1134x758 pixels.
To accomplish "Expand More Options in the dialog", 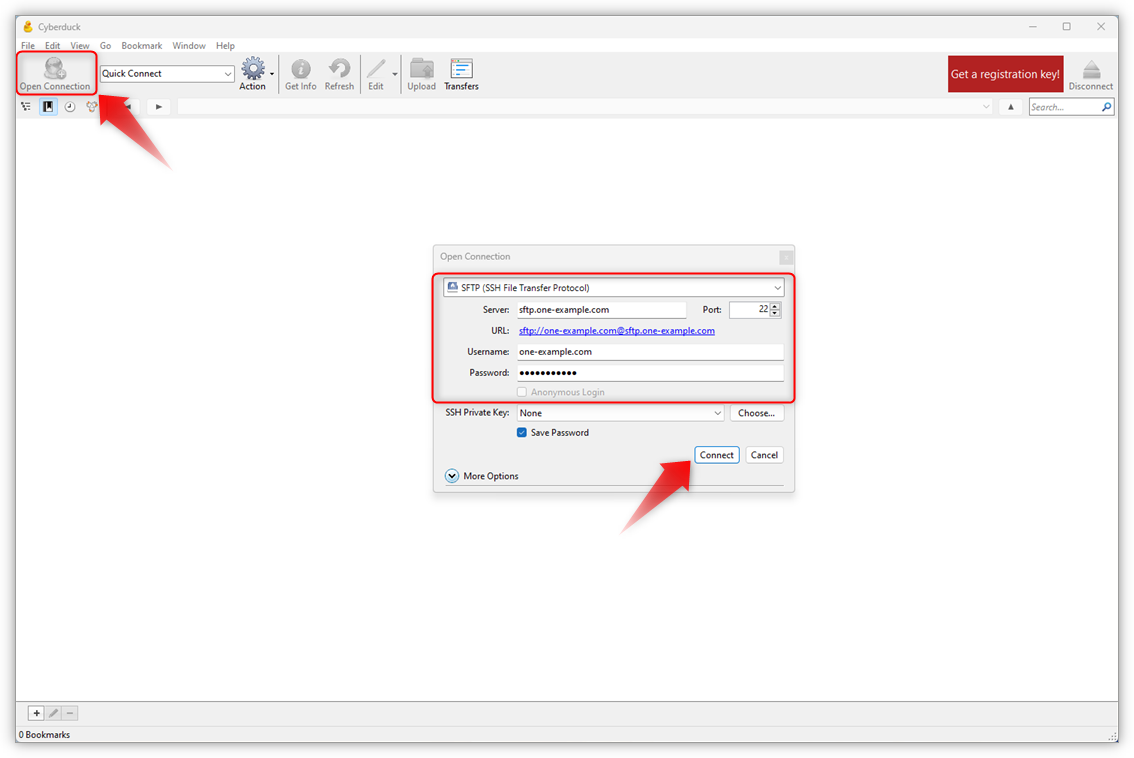I will pyautogui.click(x=452, y=476).
